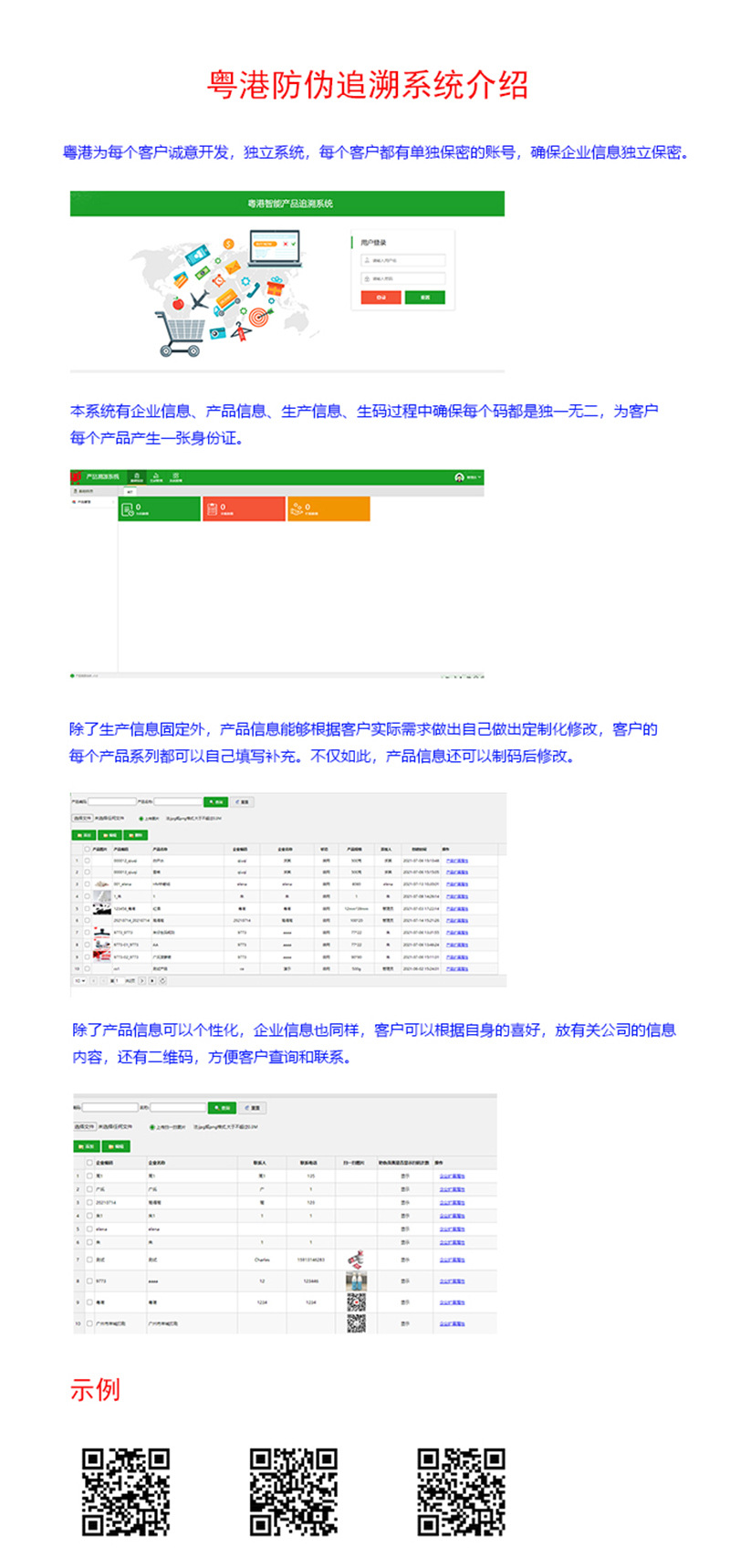The image size is (730, 1568).
Task: Click the icon on the green dashboard card
Action: click(x=127, y=508)
